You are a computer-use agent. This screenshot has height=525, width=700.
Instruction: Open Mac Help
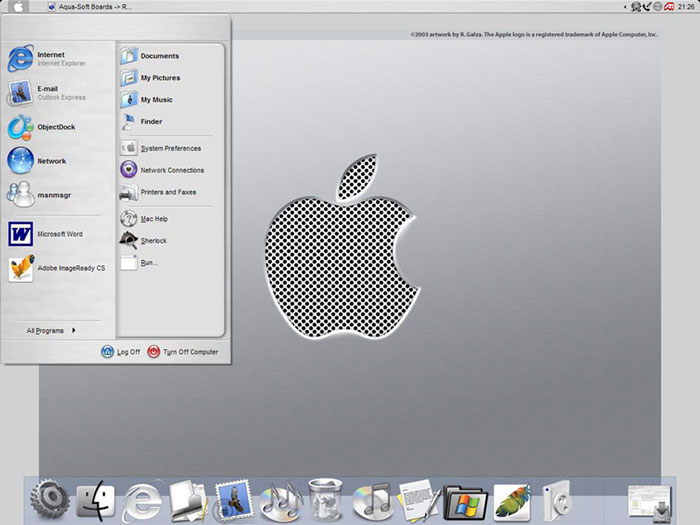(144, 219)
